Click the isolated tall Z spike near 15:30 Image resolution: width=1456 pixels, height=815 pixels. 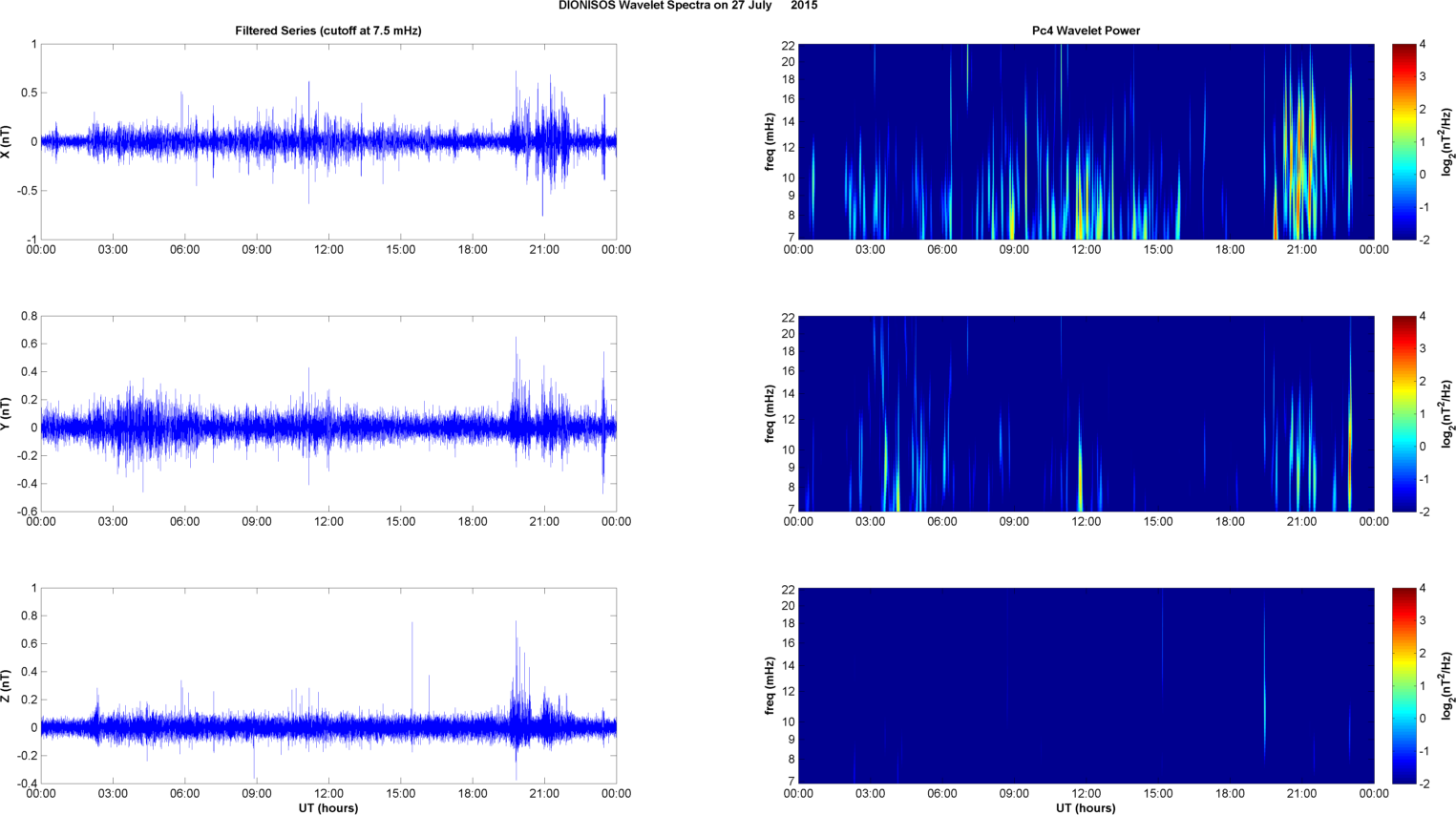coord(412,668)
